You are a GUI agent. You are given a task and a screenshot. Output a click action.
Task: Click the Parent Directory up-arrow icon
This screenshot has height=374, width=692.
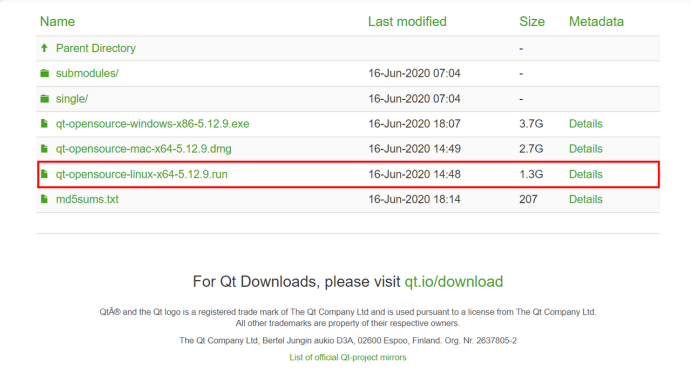tap(44, 48)
